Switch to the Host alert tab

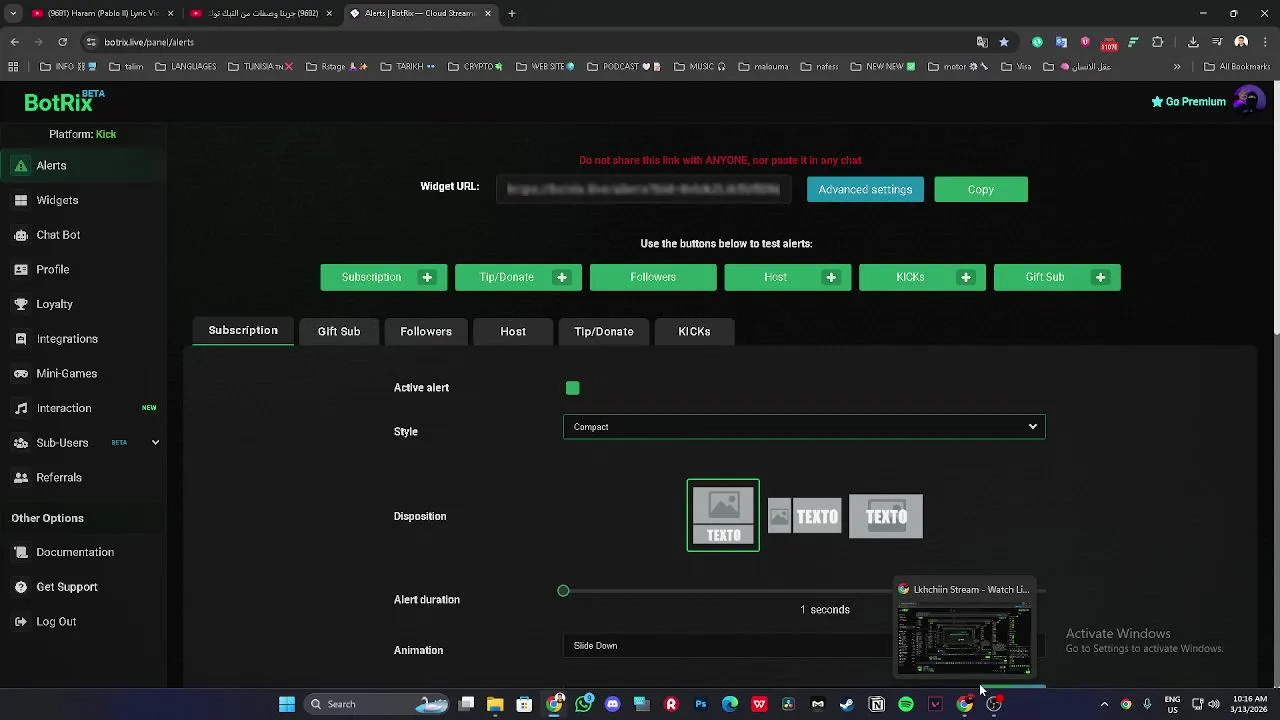tap(513, 332)
